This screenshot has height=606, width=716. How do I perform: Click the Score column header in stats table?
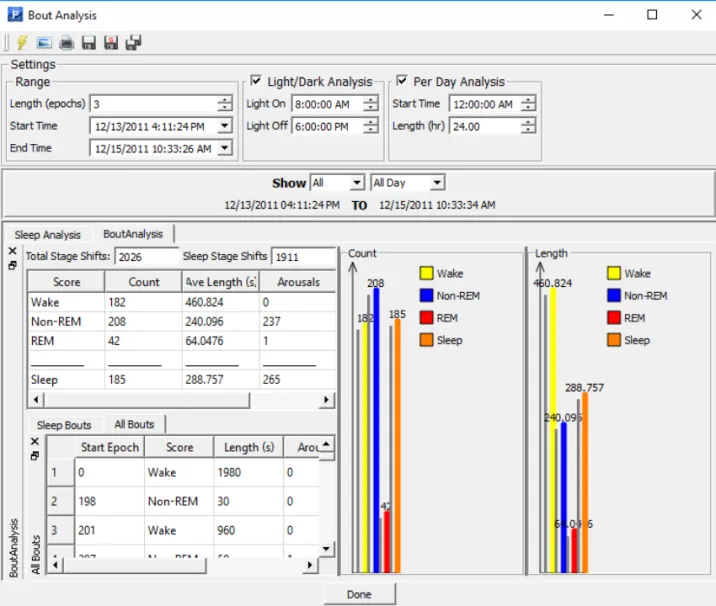coord(66,282)
